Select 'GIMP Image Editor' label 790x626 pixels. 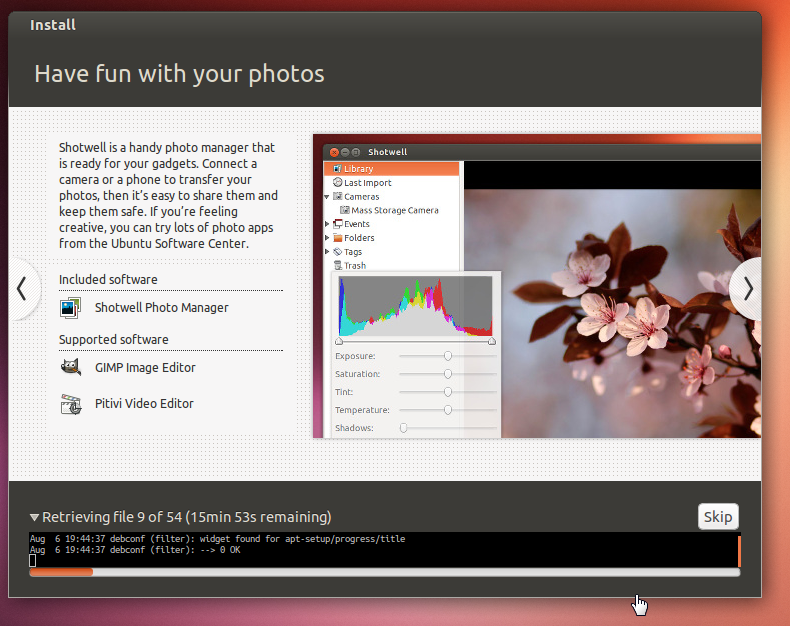click(x=145, y=367)
